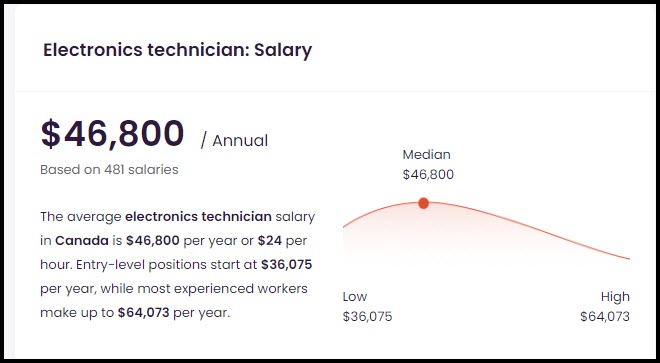
Task: Click the left end of salary curve
Action: (x=344, y=227)
